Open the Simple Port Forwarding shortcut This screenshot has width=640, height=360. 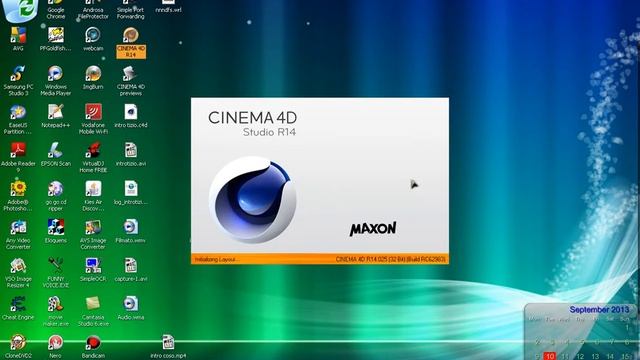click(131, 10)
